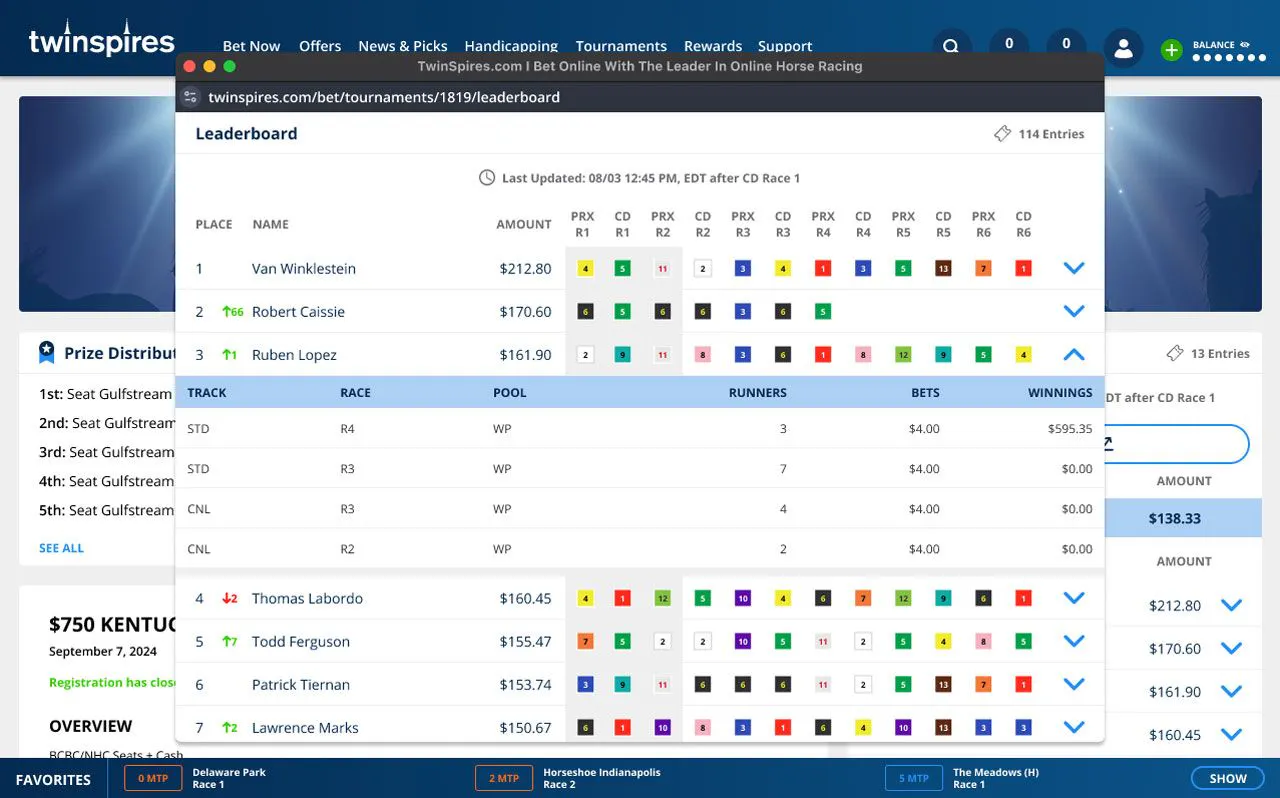The image size is (1280, 798).
Task: Click the ticket icon beside 114 Entries
Action: tap(1002, 134)
